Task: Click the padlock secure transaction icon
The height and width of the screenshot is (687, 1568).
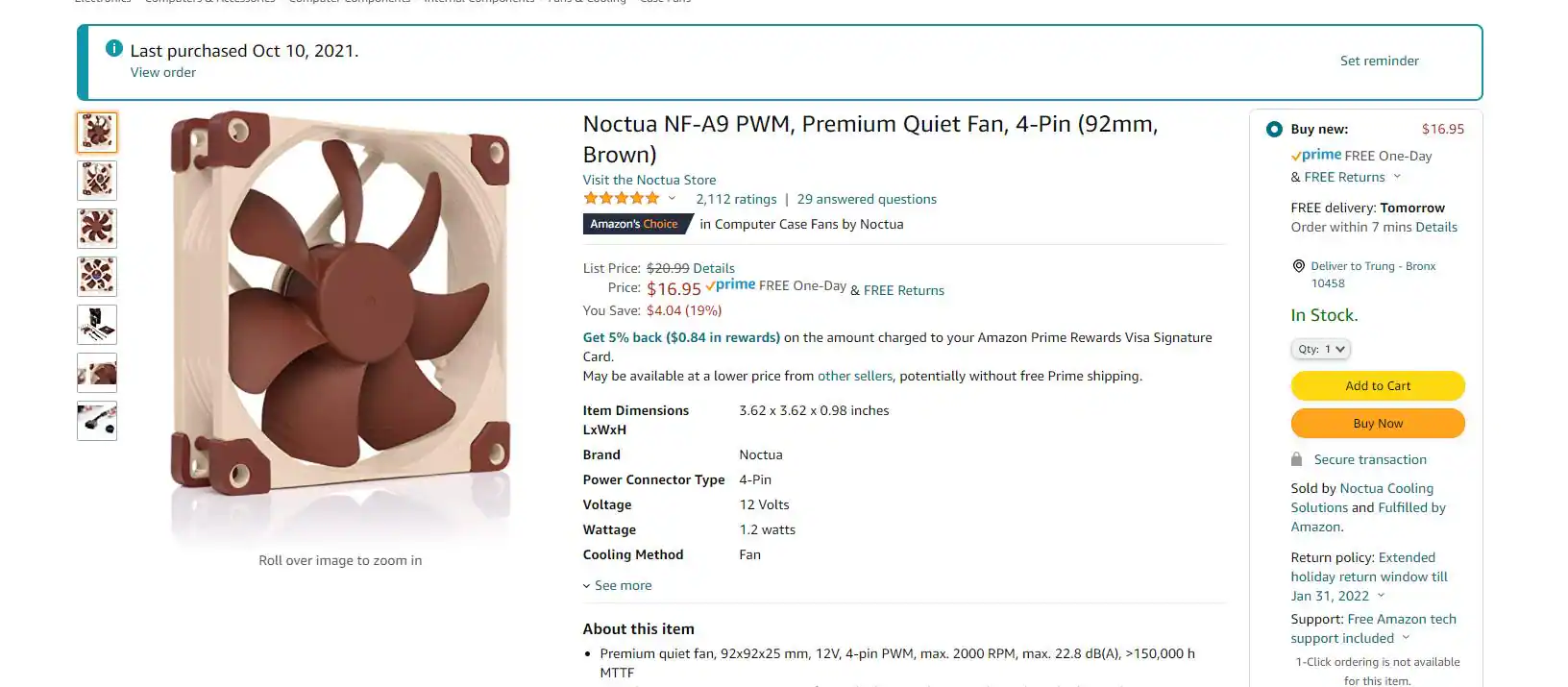Action: pyautogui.click(x=1296, y=459)
